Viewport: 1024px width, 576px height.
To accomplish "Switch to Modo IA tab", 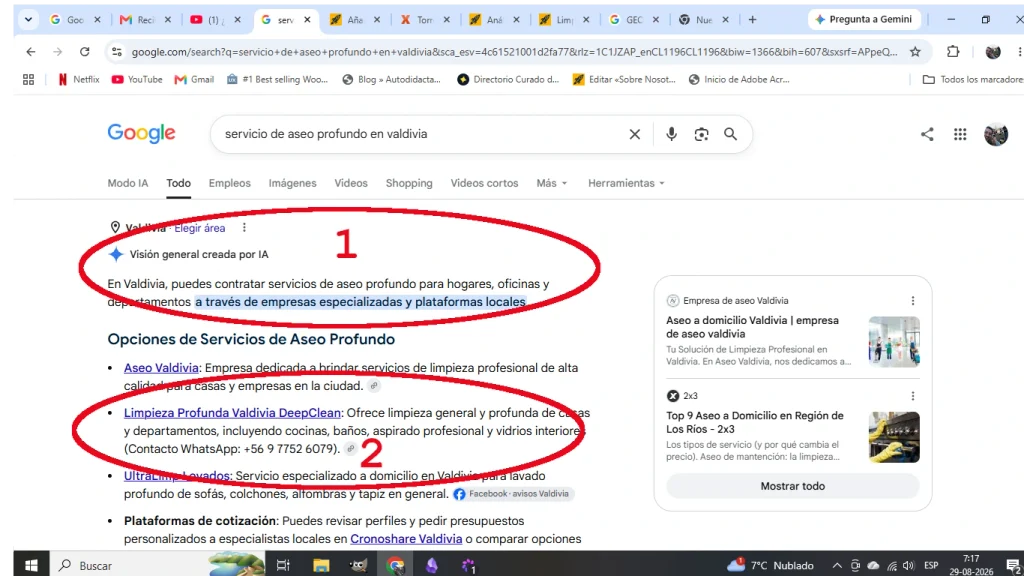I will 128,184.
